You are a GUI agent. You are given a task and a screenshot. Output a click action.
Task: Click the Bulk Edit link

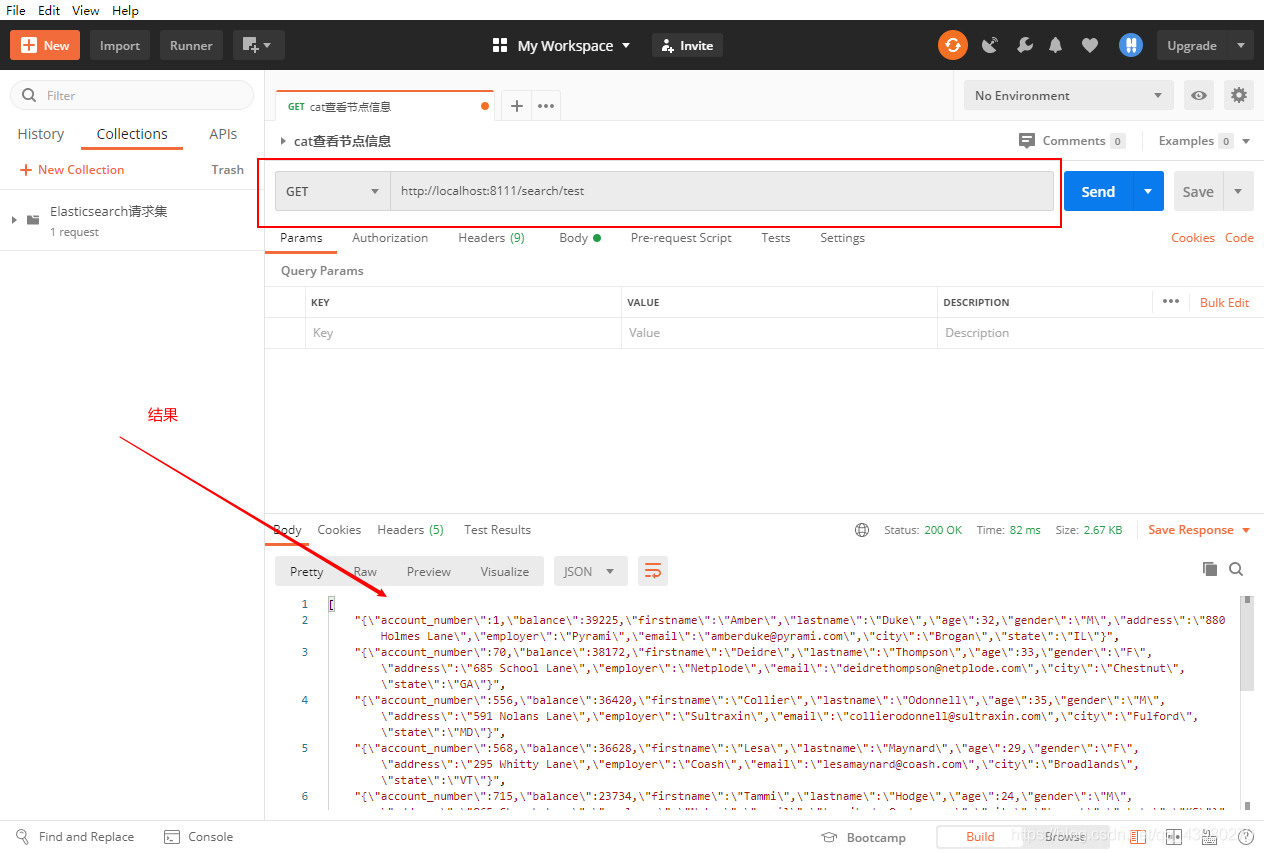coord(1225,302)
